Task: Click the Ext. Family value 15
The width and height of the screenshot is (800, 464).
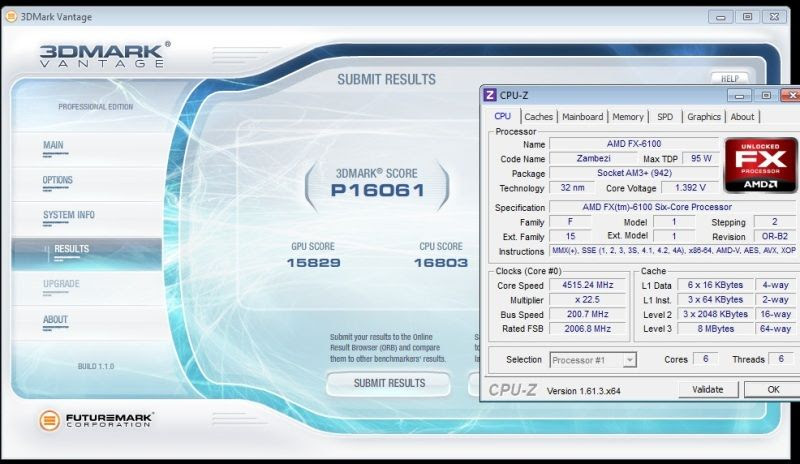Action: [x=570, y=236]
